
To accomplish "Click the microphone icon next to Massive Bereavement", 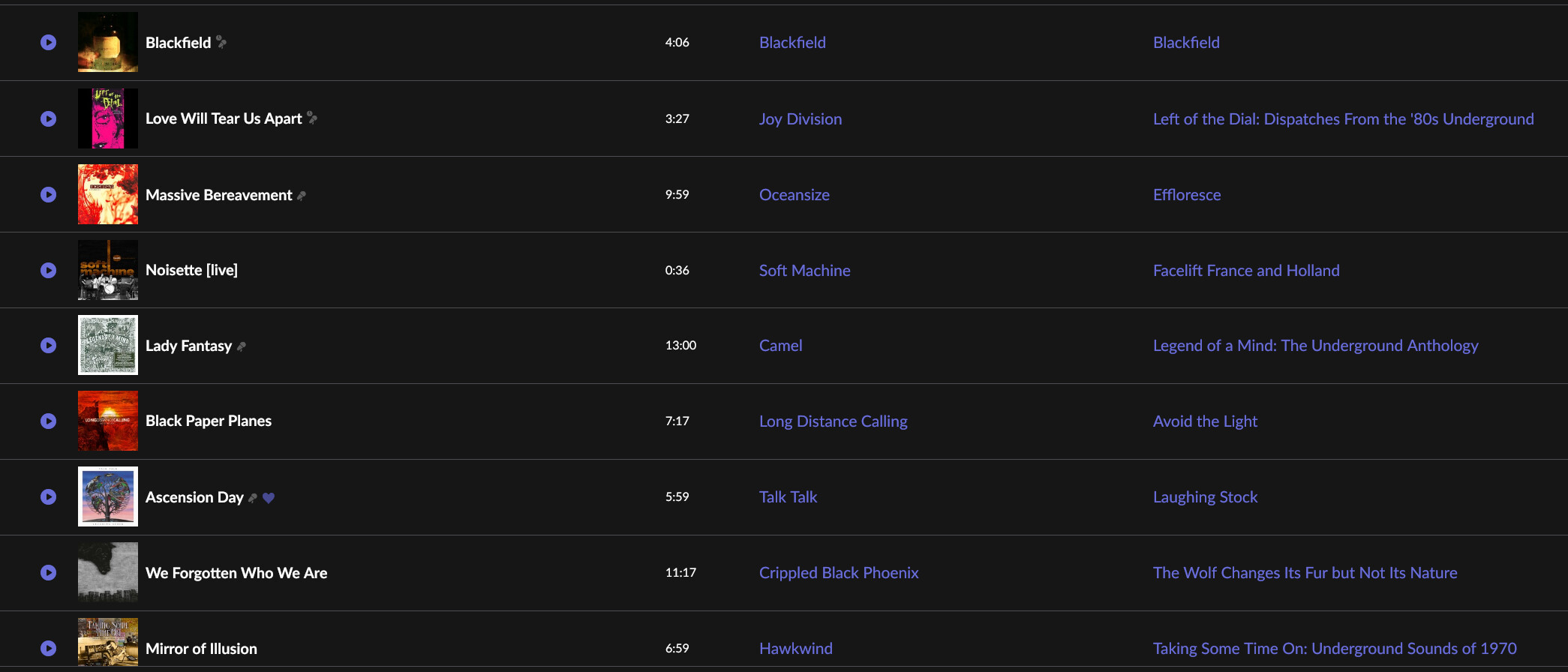I will tap(302, 196).
